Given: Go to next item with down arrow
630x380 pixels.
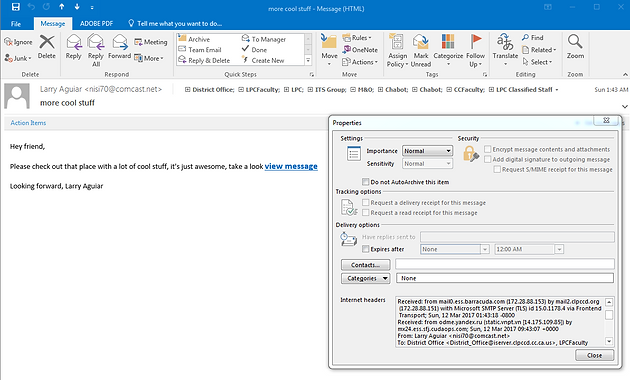Looking at the screenshot, I should pyautogui.click(x=77, y=7).
